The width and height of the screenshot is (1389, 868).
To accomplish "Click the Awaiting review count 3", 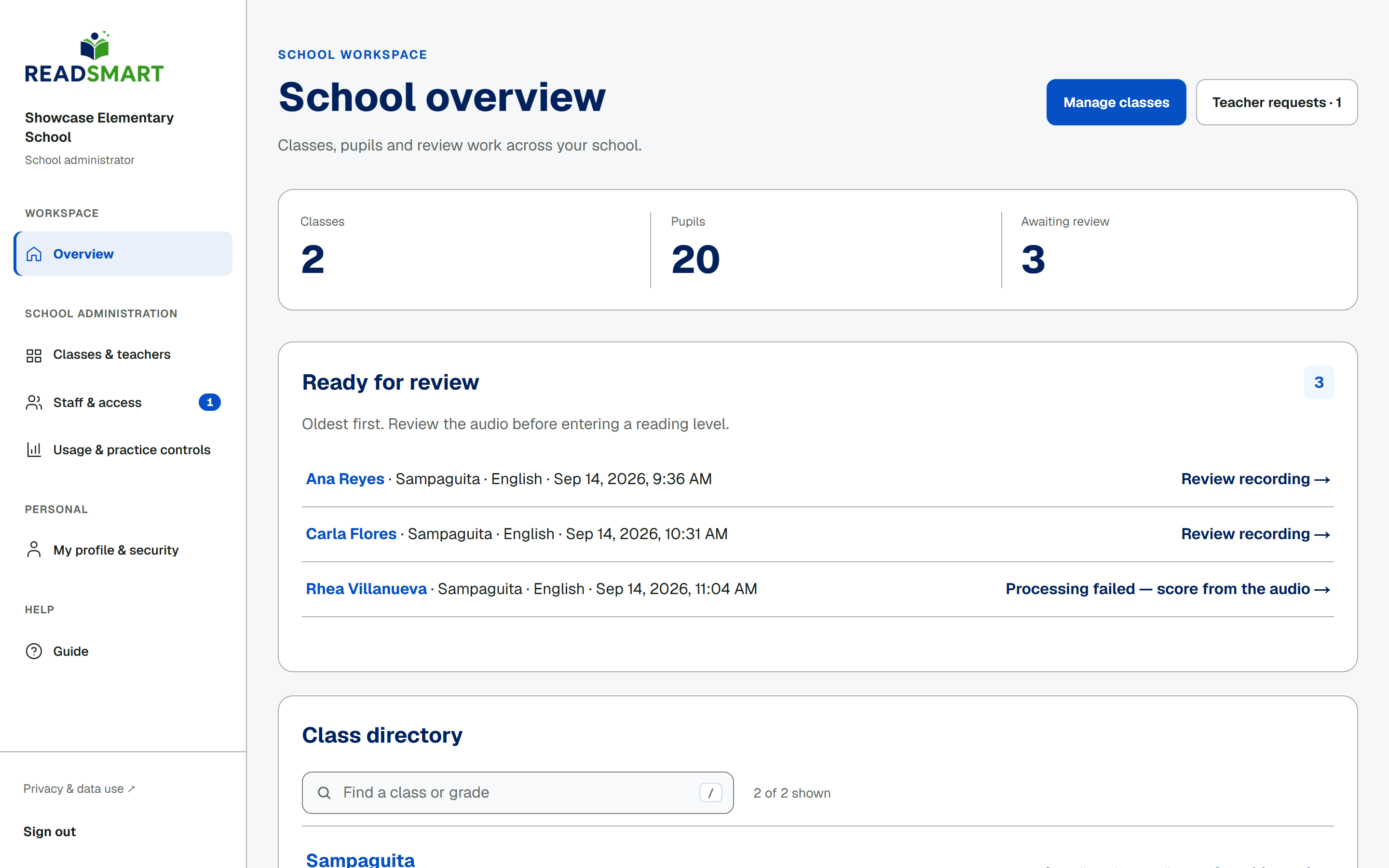I will (1033, 259).
